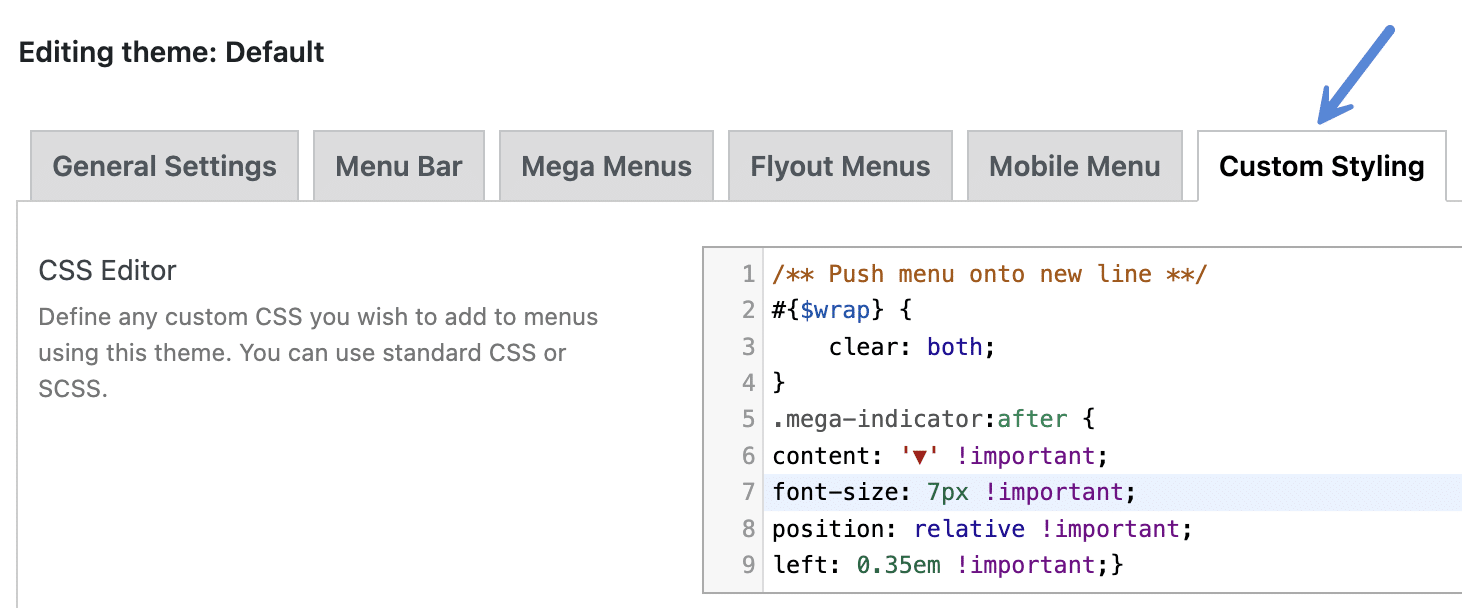Viewport: 1462px width, 608px height.
Task: Select the Mega Menus tab
Action: click(x=605, y=166)
